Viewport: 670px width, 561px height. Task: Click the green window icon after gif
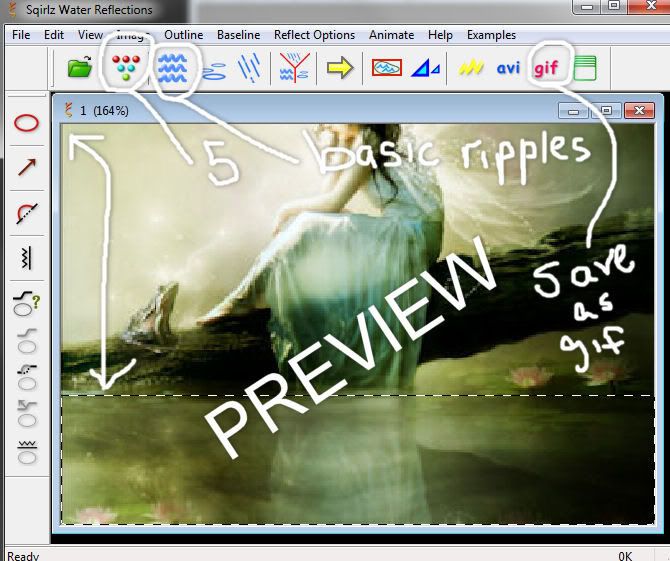[586, 68]
